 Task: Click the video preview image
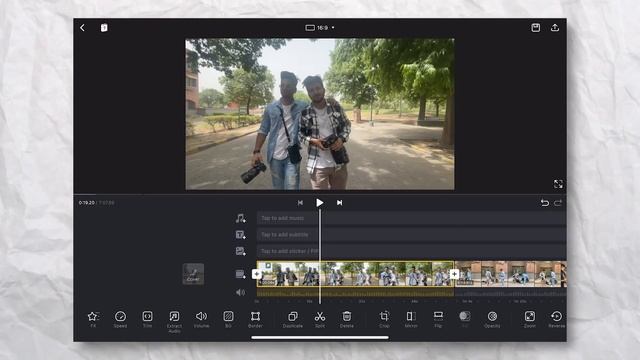click(320, 114)
